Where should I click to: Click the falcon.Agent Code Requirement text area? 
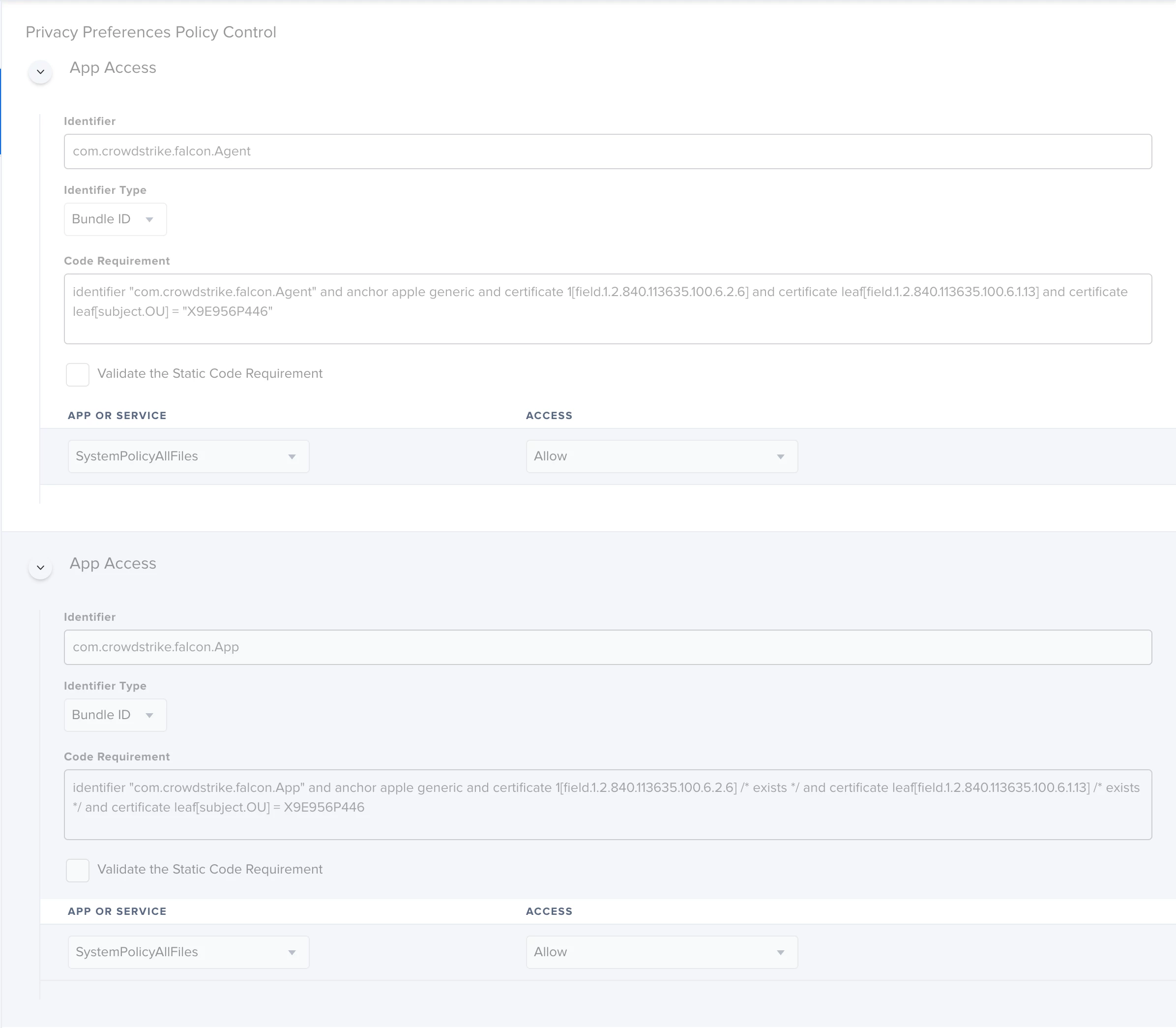tap(607, 308)
